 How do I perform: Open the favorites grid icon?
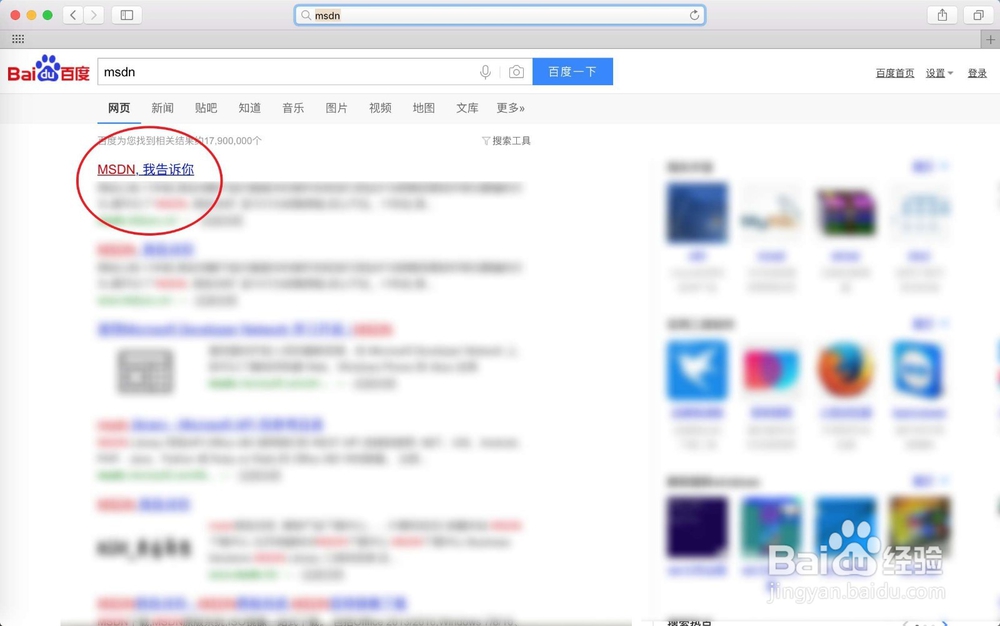tap(18, 39)
